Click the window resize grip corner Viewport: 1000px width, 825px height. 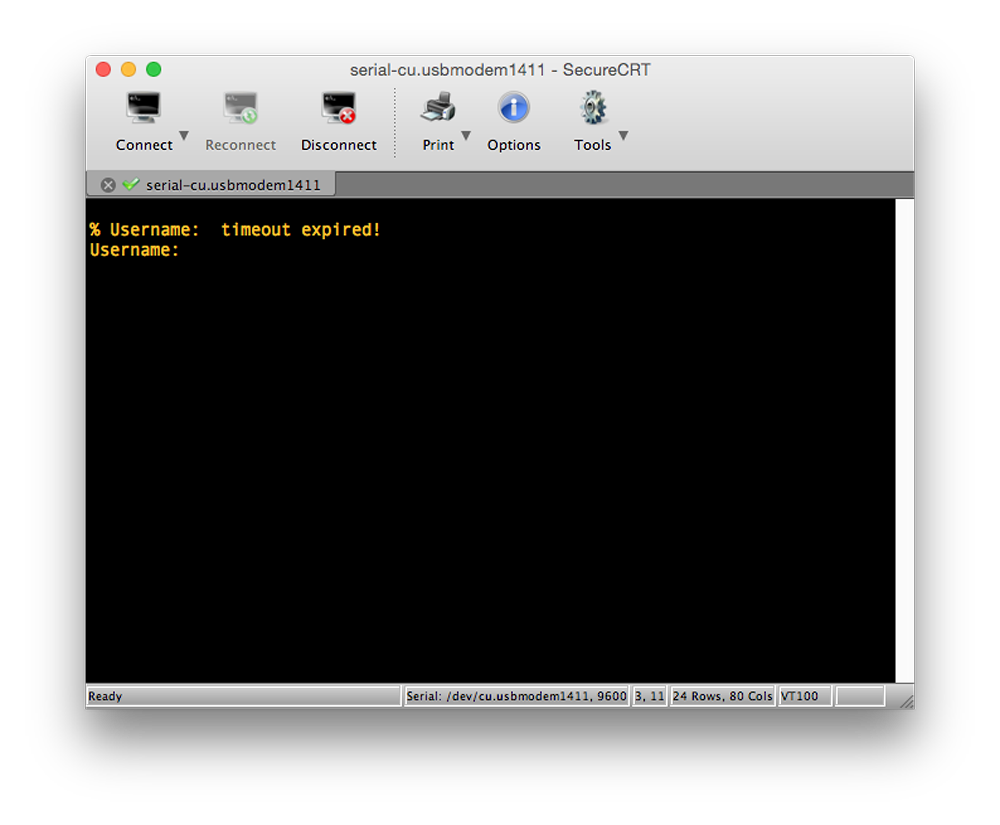pyautogui.click(x=906, y=701)
